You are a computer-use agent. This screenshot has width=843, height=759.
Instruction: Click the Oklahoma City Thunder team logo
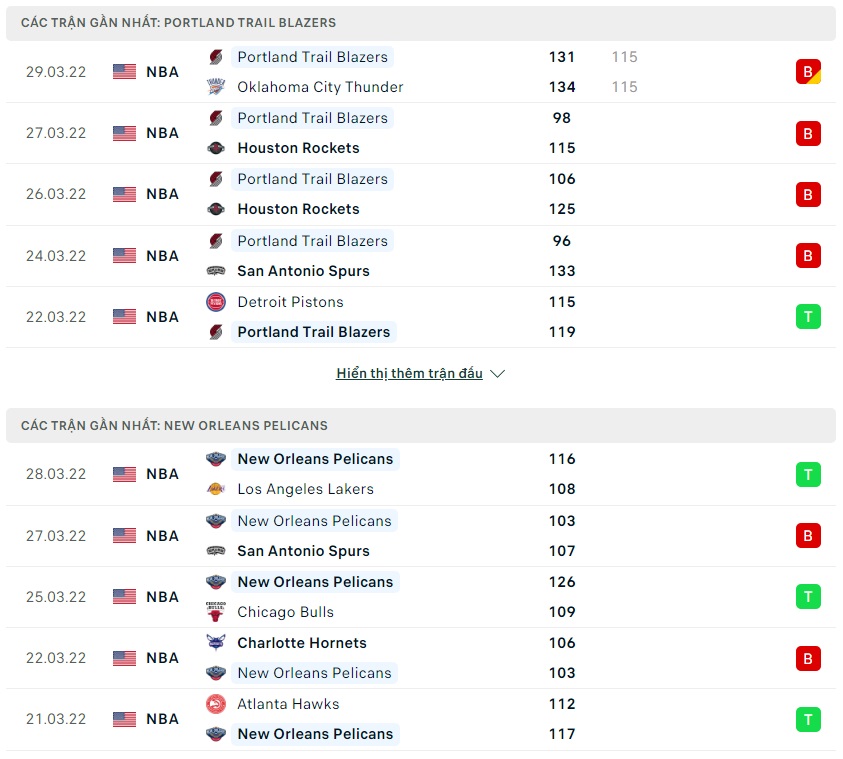click(216, 87)
